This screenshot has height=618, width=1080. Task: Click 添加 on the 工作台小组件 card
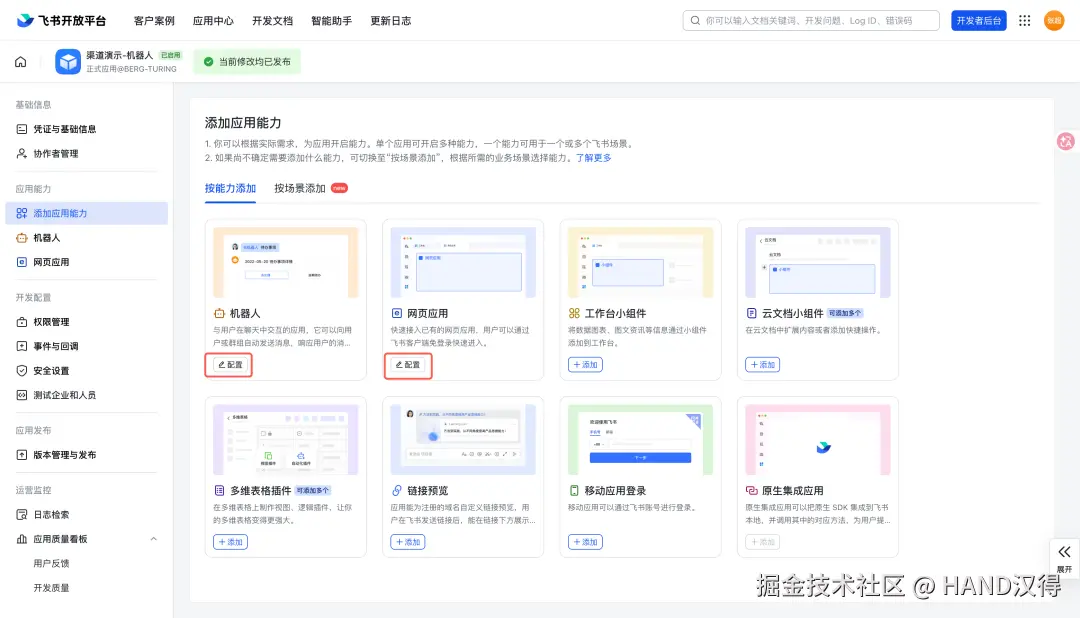pyautogui.click(x=585, y=364)
